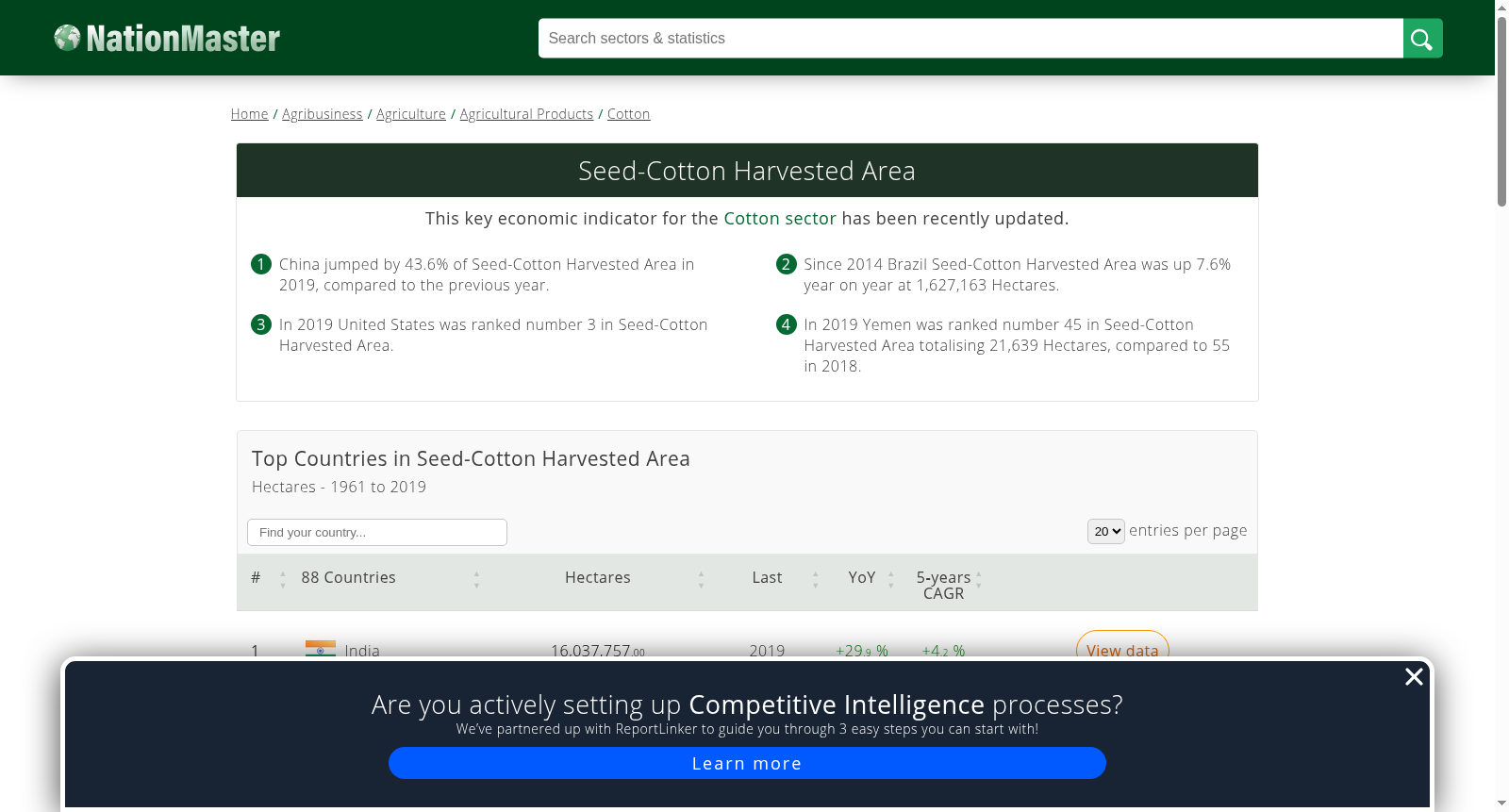Click Top Countries in Seed-Cotton Harvested Area title
The width and height of the screenshot is (1509, 812).
(471, 458)
